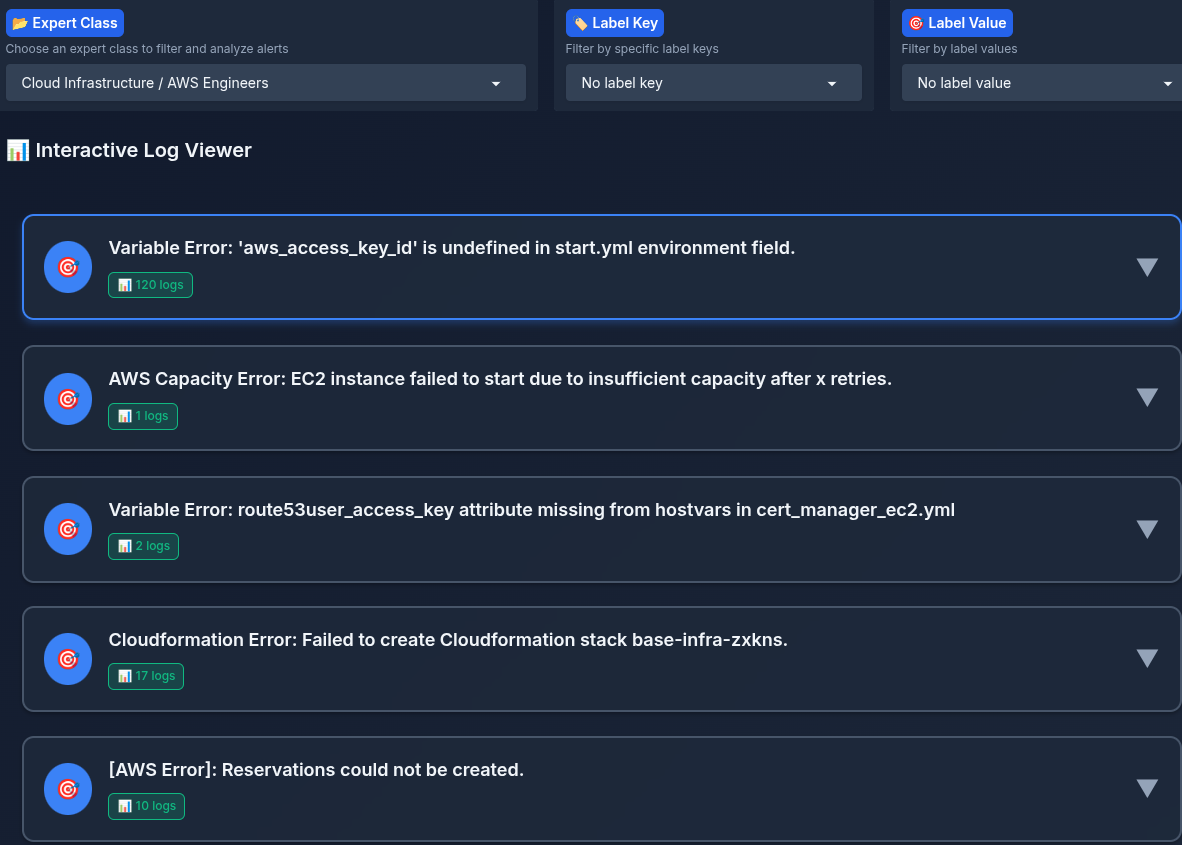Click the bar chart icon beside Interactive Log Viewer
This screenshot has height=845, width=1182.
click(17, 150)
